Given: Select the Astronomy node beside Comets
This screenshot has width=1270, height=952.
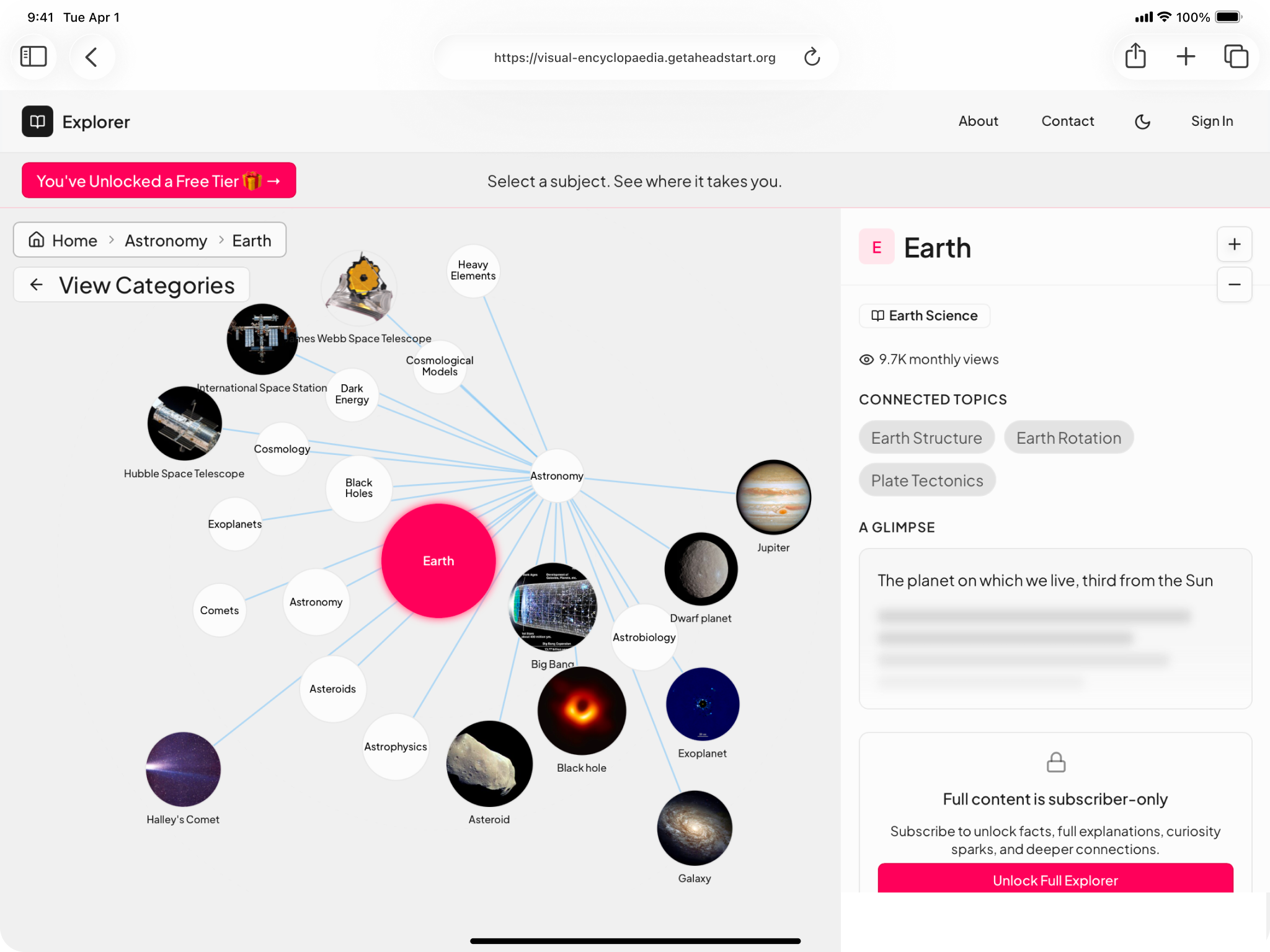Looking at the screenshot, I should (x=316, y=602).
